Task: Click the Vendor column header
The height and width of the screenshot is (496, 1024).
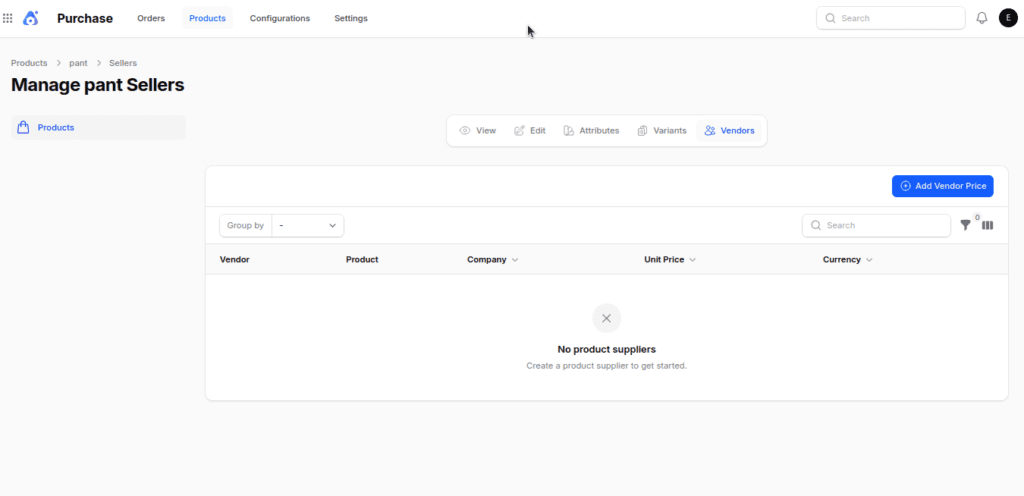Action: point(234,260)
